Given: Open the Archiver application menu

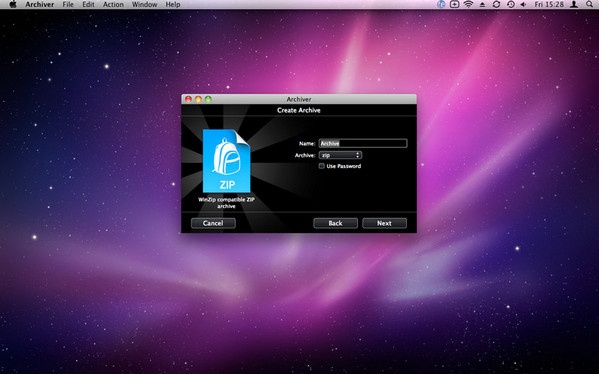Looking at the screenshot, I should point(39,5).
